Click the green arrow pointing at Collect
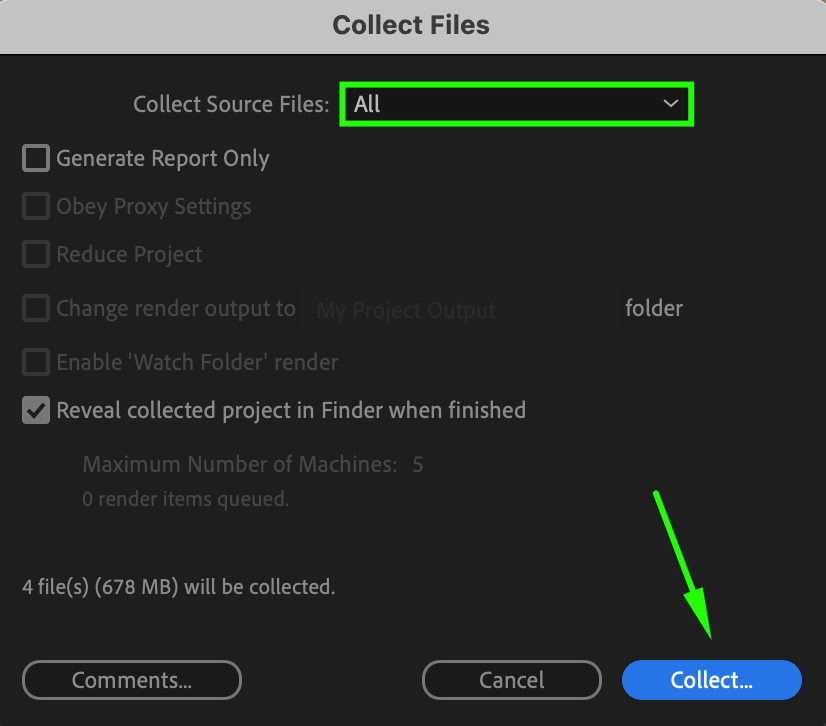 683,565
